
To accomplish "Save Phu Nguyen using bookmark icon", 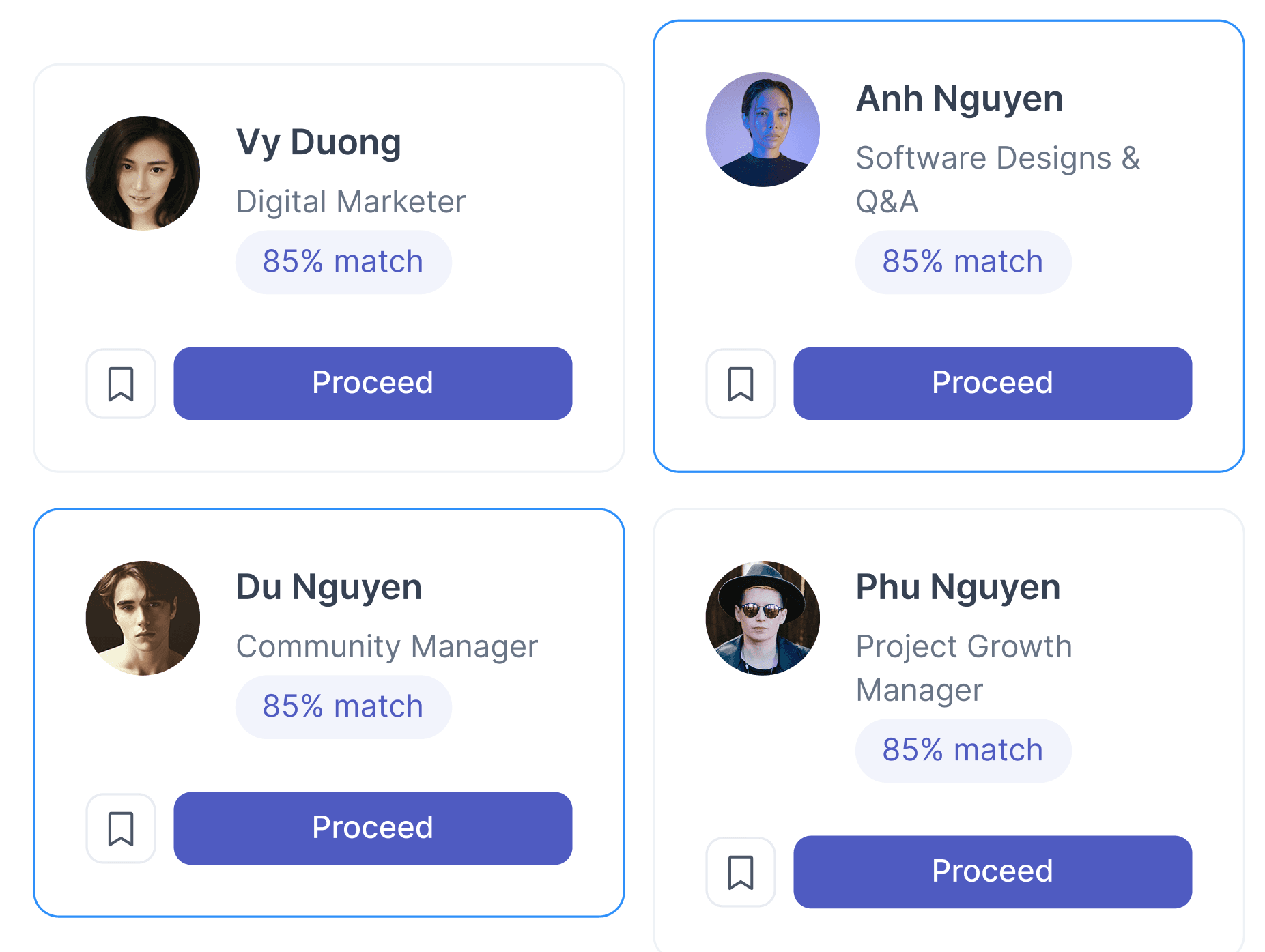I will [741, 872].
